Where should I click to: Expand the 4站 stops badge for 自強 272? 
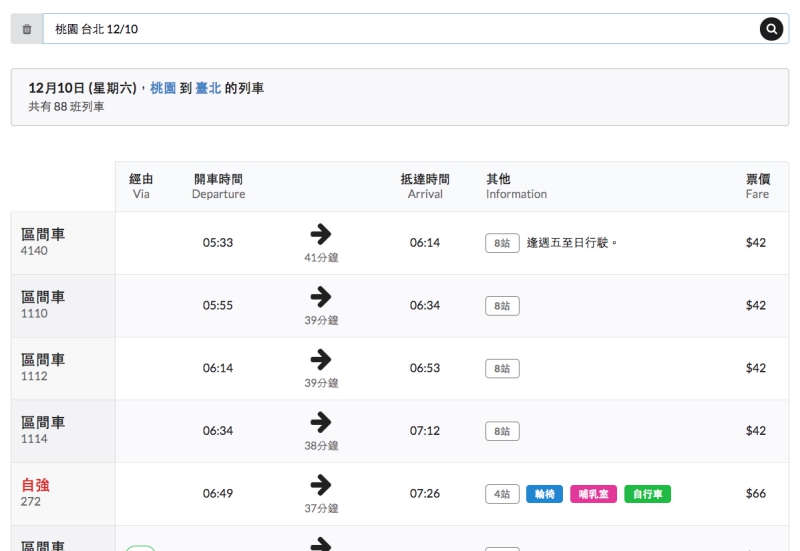pos(502,494)
